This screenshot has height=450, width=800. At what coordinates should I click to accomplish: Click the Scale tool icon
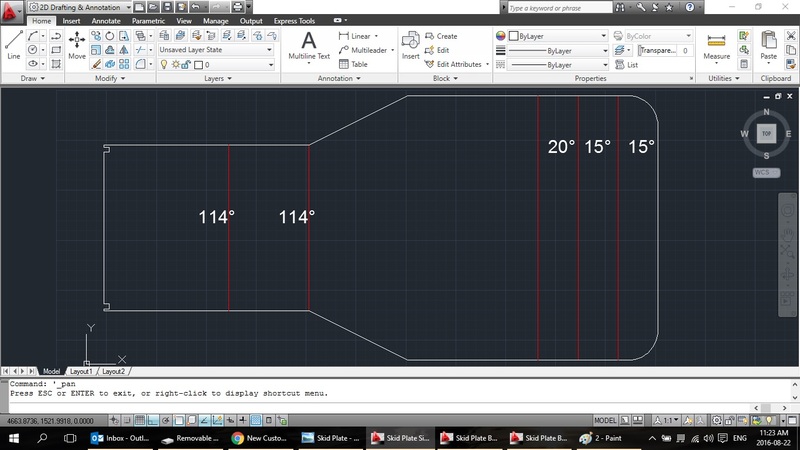tap(96, 50)
